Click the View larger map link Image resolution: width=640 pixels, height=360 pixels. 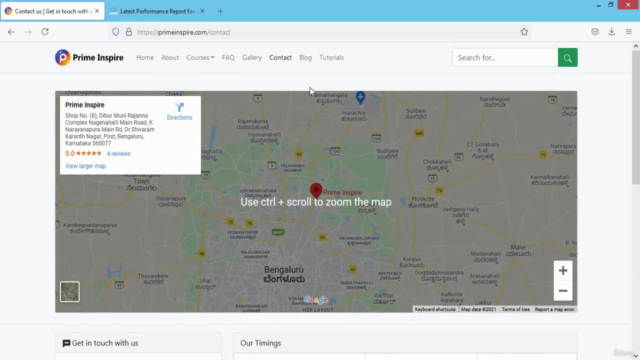pos(85,166)
